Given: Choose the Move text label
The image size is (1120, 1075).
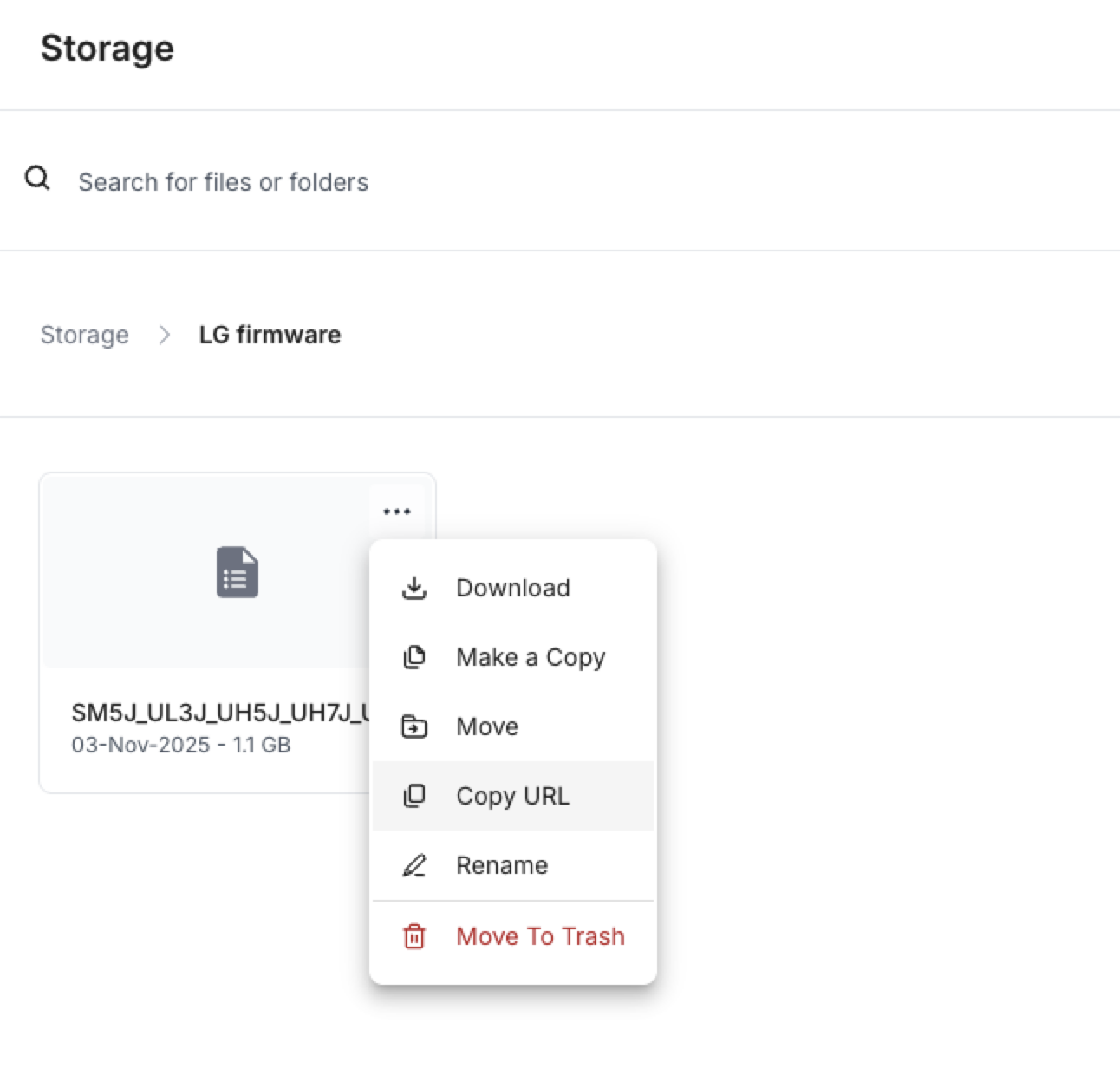Looking at the screenshot, I should tap(487, 726).
